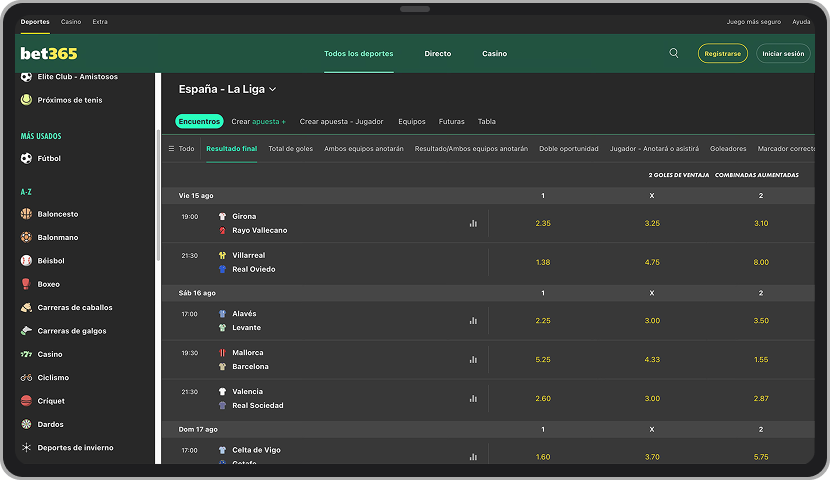Image resolution: width=830 pixels, height=480 pixels.
Task: Click the Próximos de tenis ball icon
Action: pyautogui.click(x=26, y=99)
